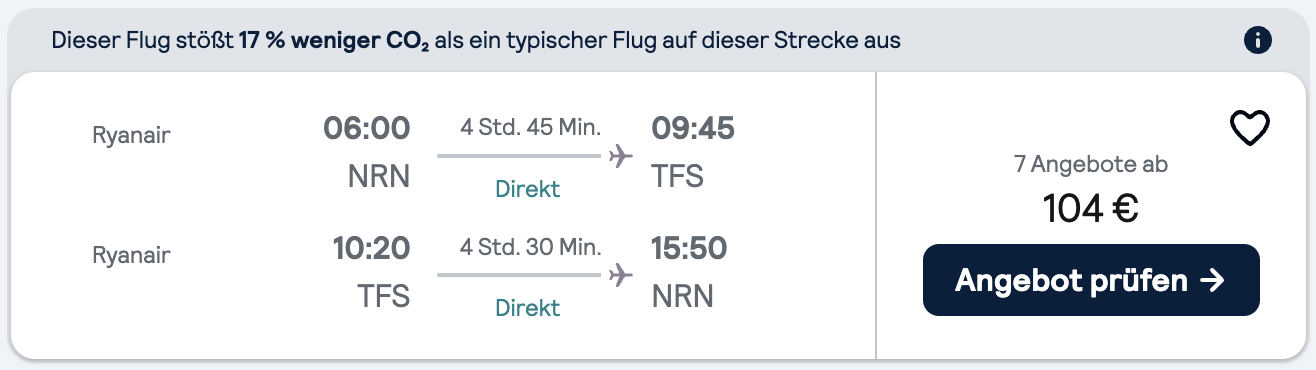The width and height of the screenshot is (1316, 370).
Task: Click the outbound Direkt label
Action: coord(528,189)
